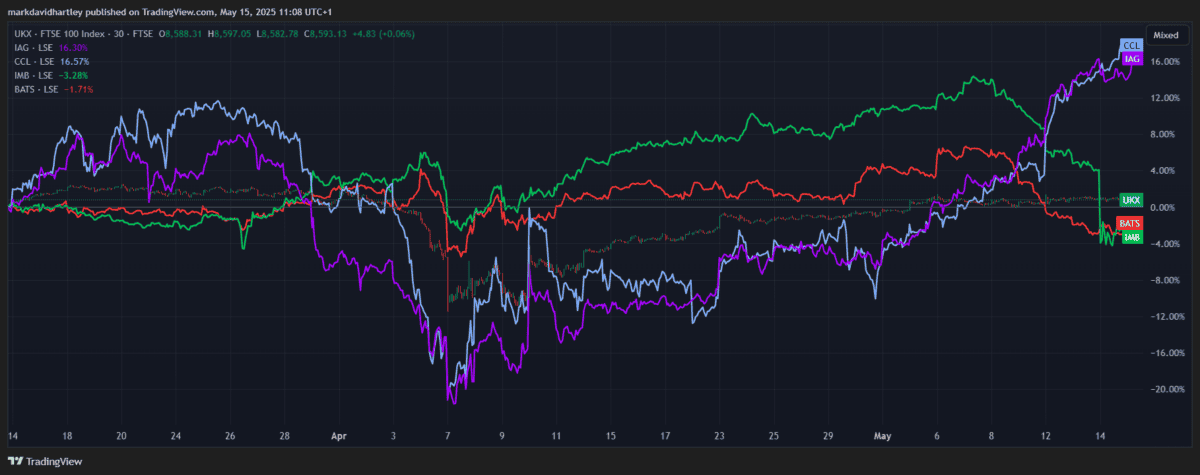
Task: Click the May marker on time axis
Action: (882, 436)
